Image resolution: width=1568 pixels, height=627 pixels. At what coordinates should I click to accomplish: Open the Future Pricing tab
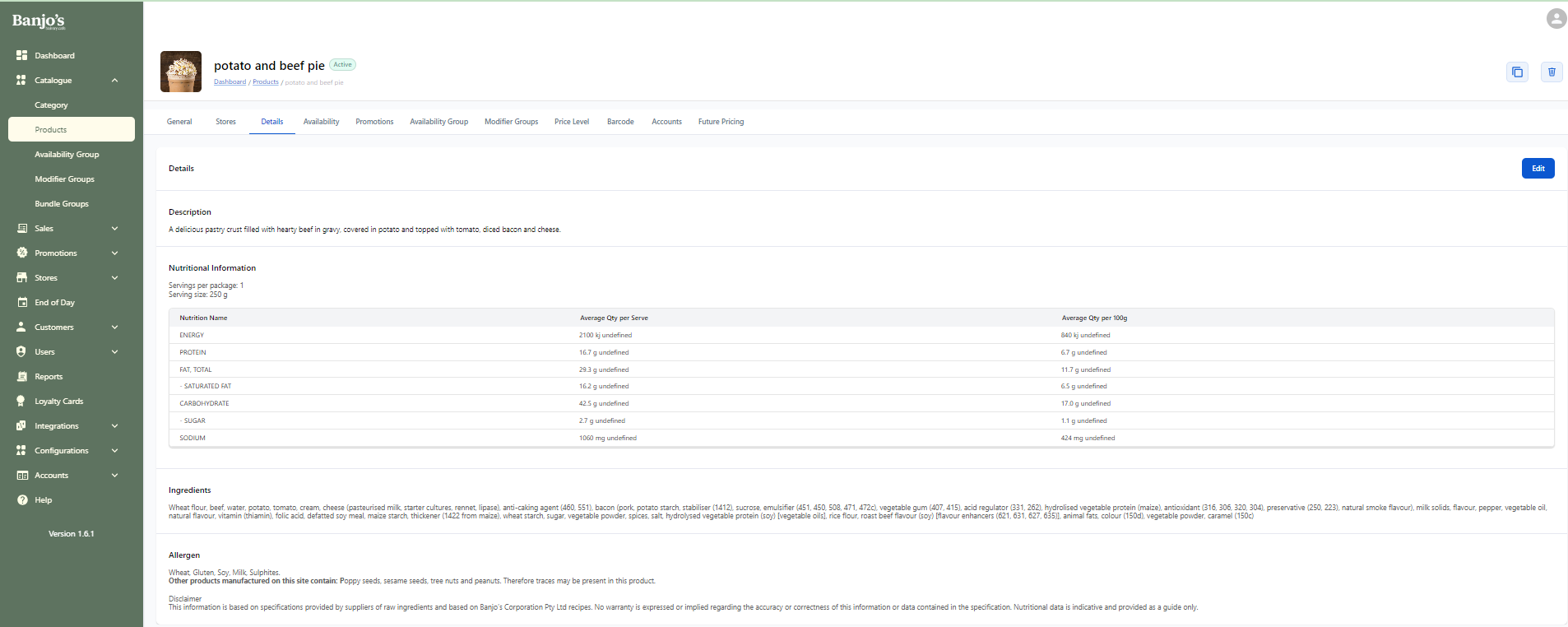721,122
